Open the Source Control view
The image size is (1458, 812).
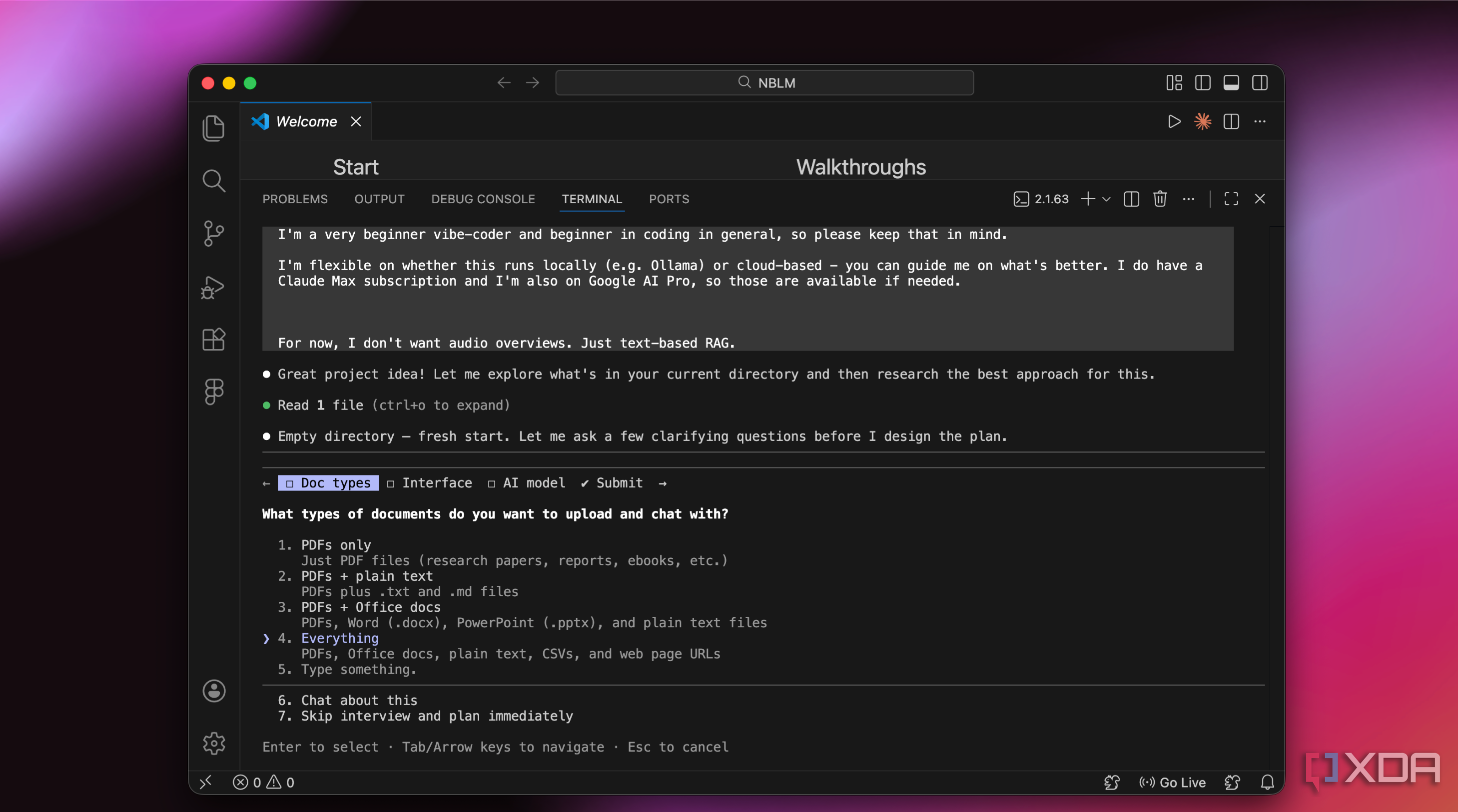pyautogui.click(x=213, y=233)
